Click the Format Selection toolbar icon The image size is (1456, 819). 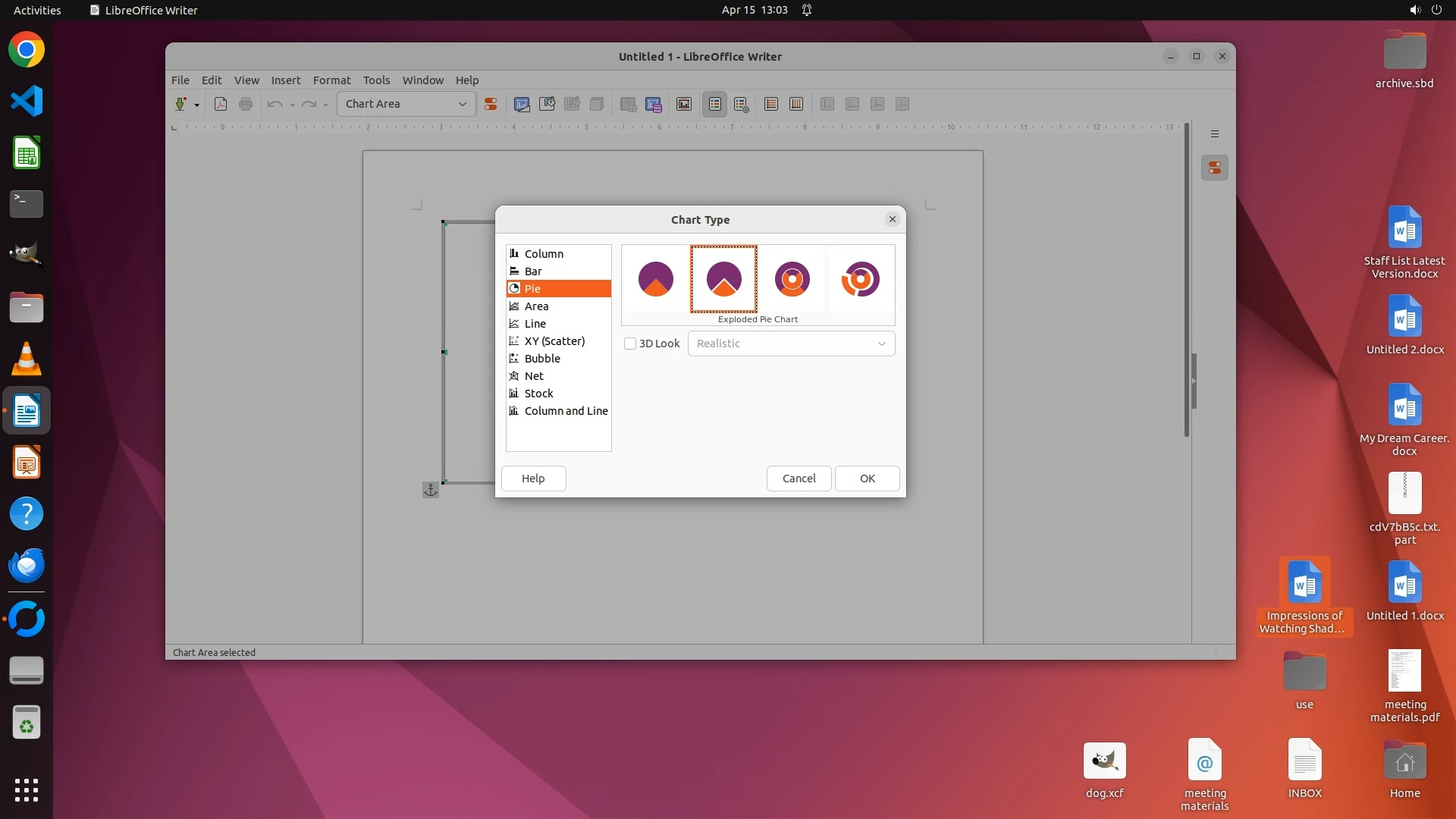tap(491, 104)
